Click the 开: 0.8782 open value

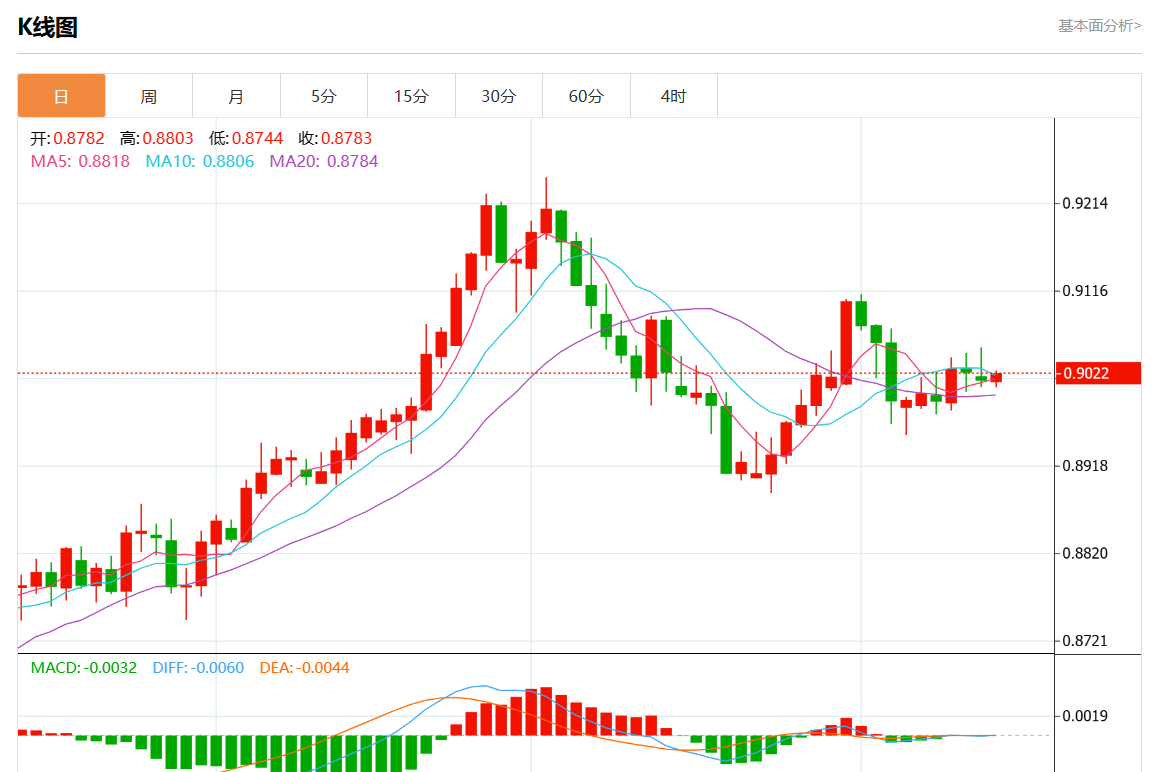(67, 138)
